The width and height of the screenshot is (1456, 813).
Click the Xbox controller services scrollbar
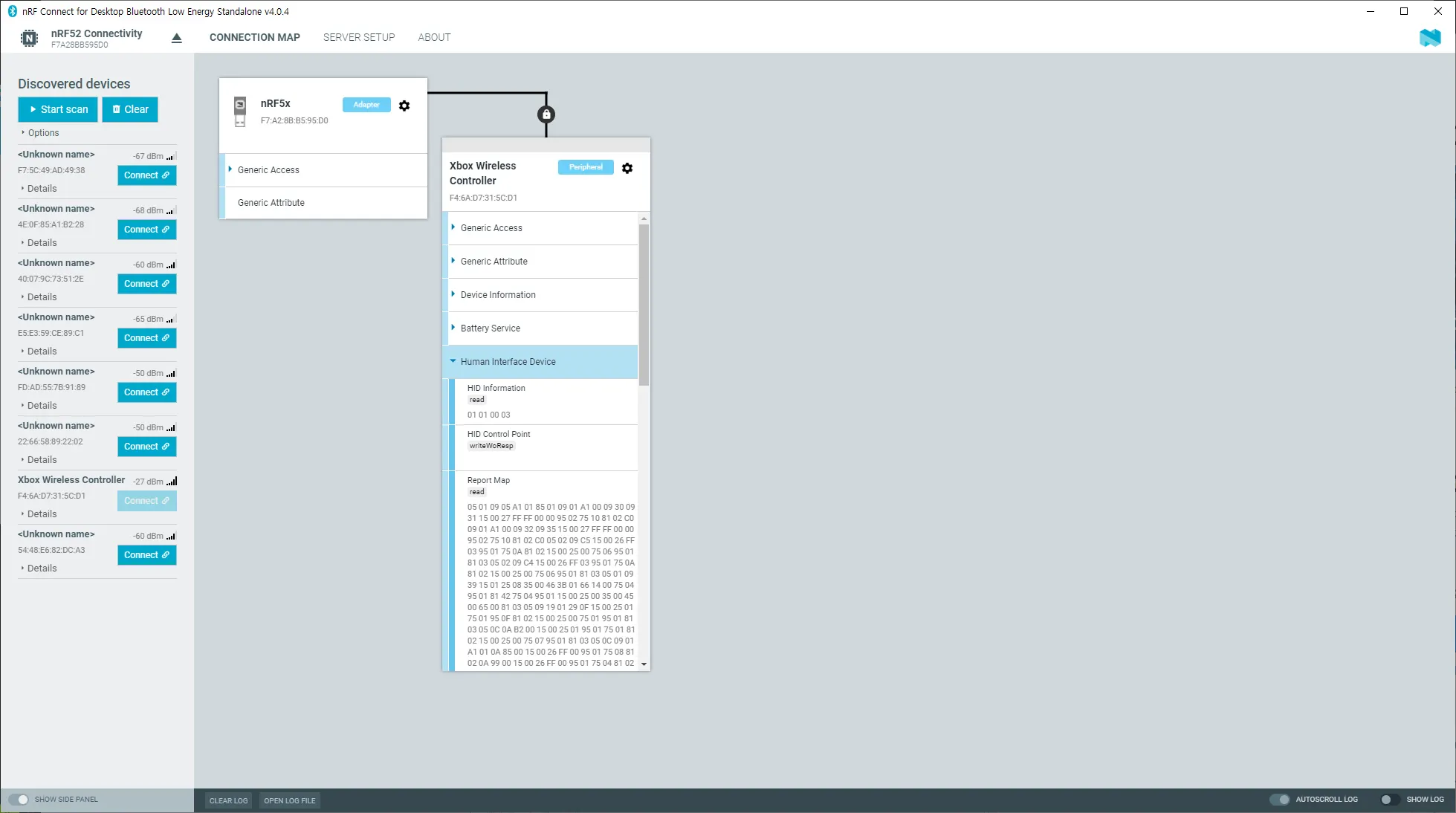pos(644,305)
